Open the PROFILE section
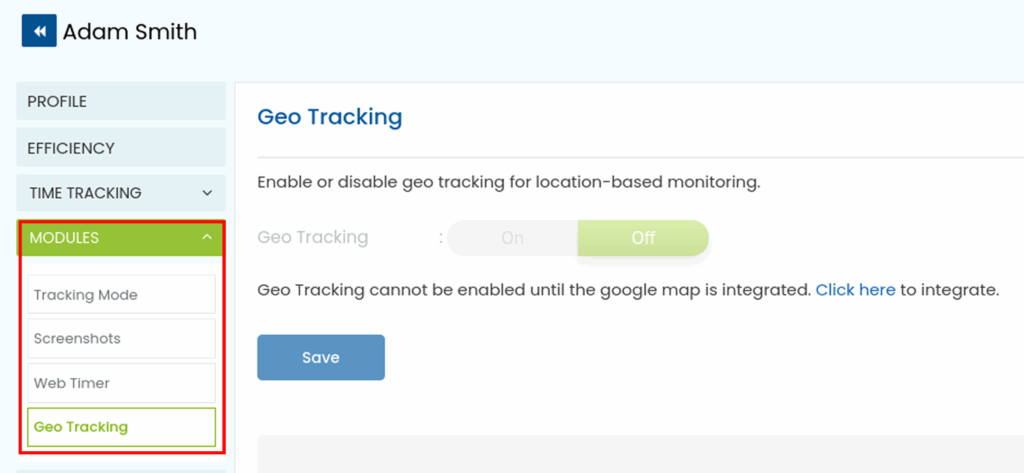Image resolution: width=1024 pixels, height=473 pixels. click(57, 102)
